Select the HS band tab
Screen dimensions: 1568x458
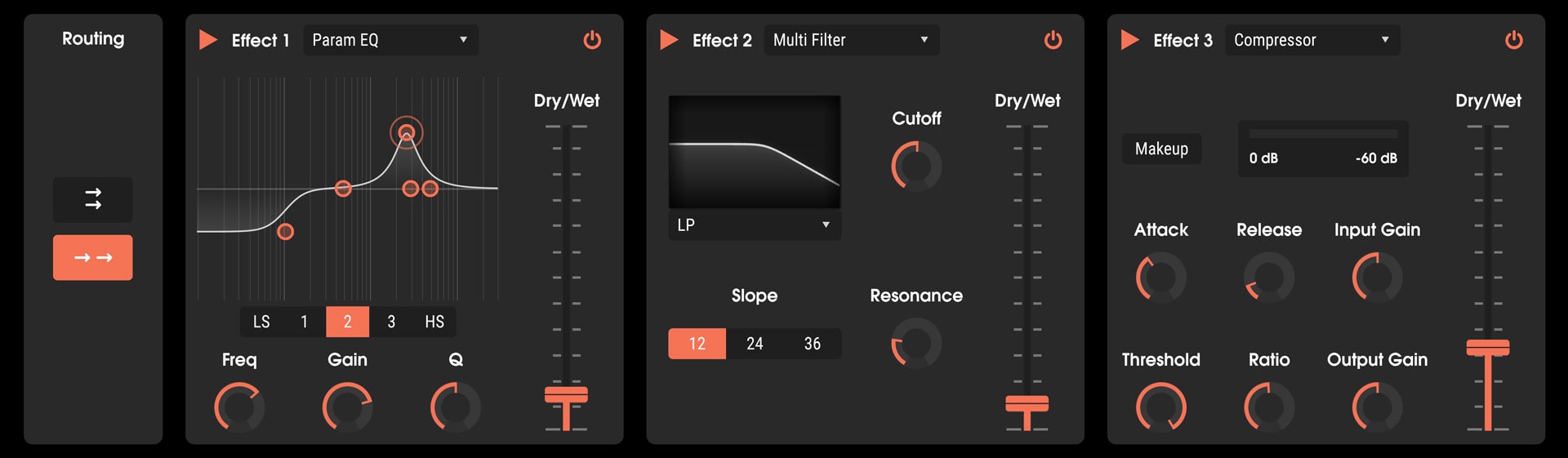pyautogui.click(x=434, y=322)
